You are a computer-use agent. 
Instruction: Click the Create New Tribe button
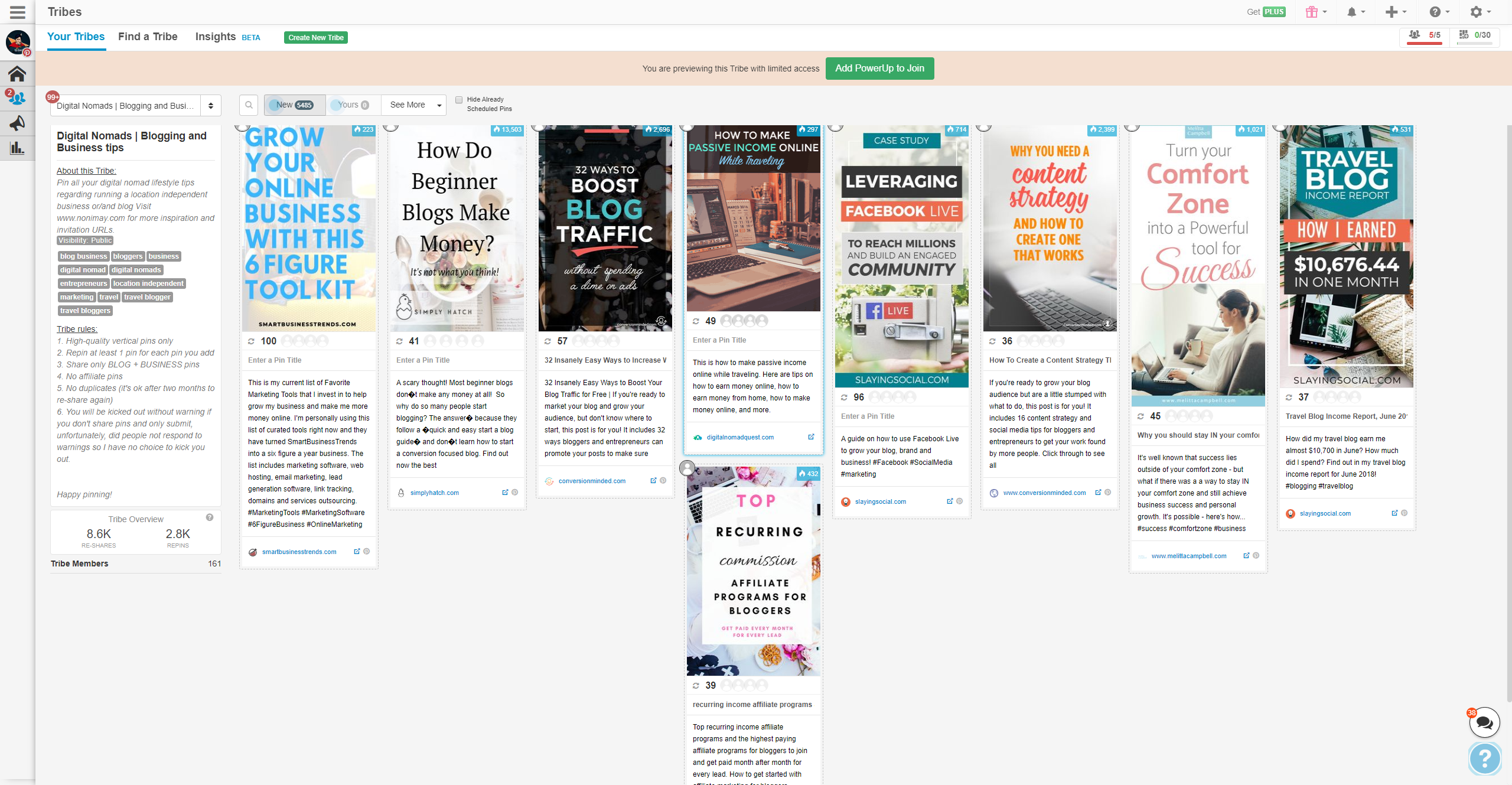[x=316, y=38]
